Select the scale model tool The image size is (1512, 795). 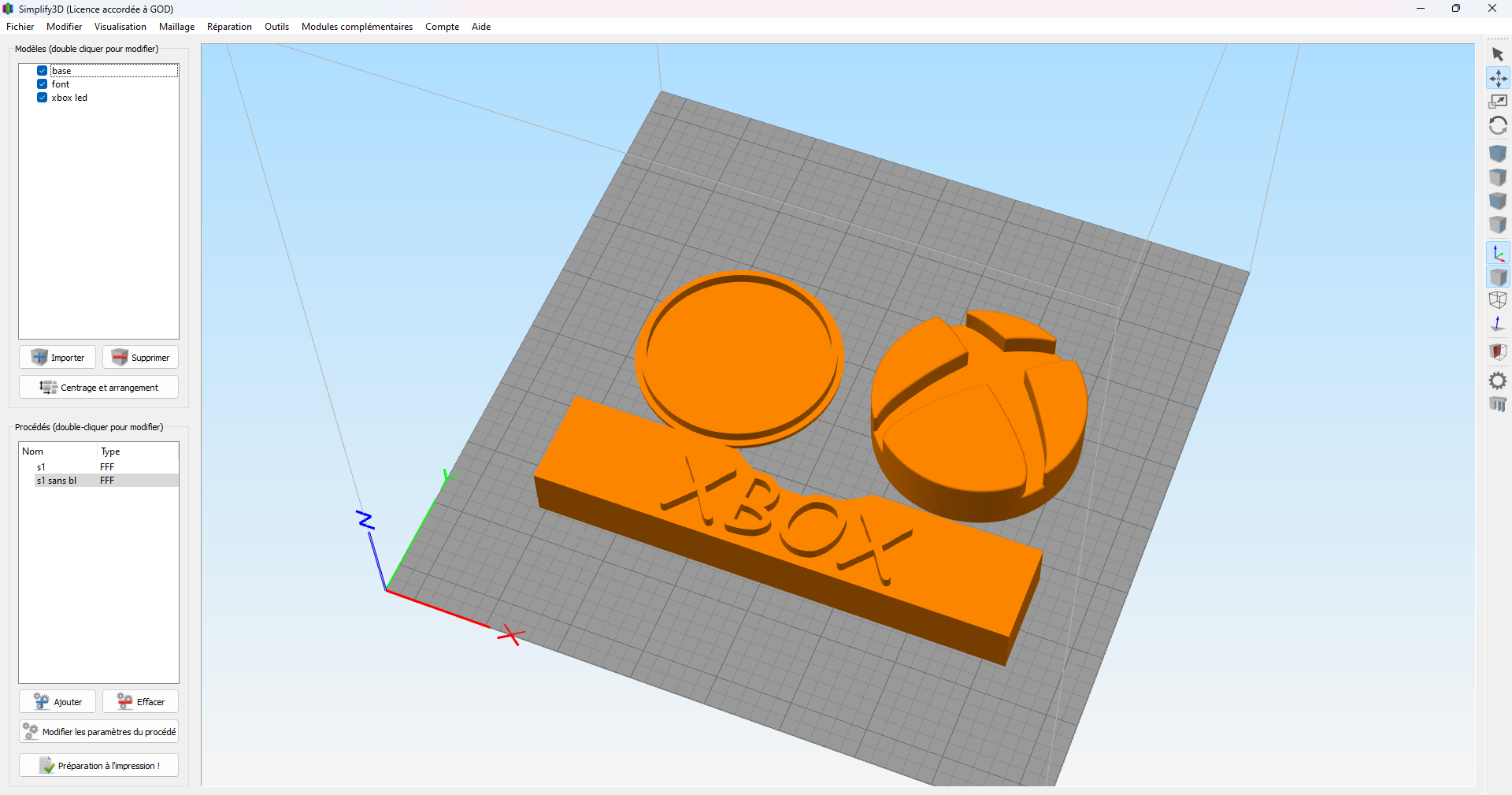pyautogui.click(x=1499, y=101)
